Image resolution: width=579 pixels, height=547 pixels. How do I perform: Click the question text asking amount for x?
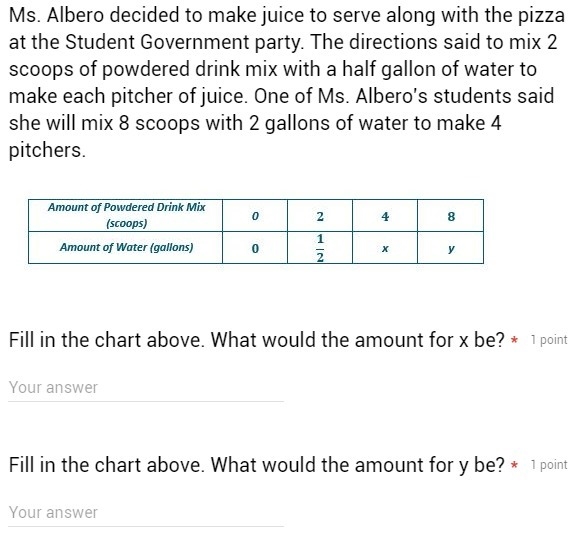click(x=256, y=340)
